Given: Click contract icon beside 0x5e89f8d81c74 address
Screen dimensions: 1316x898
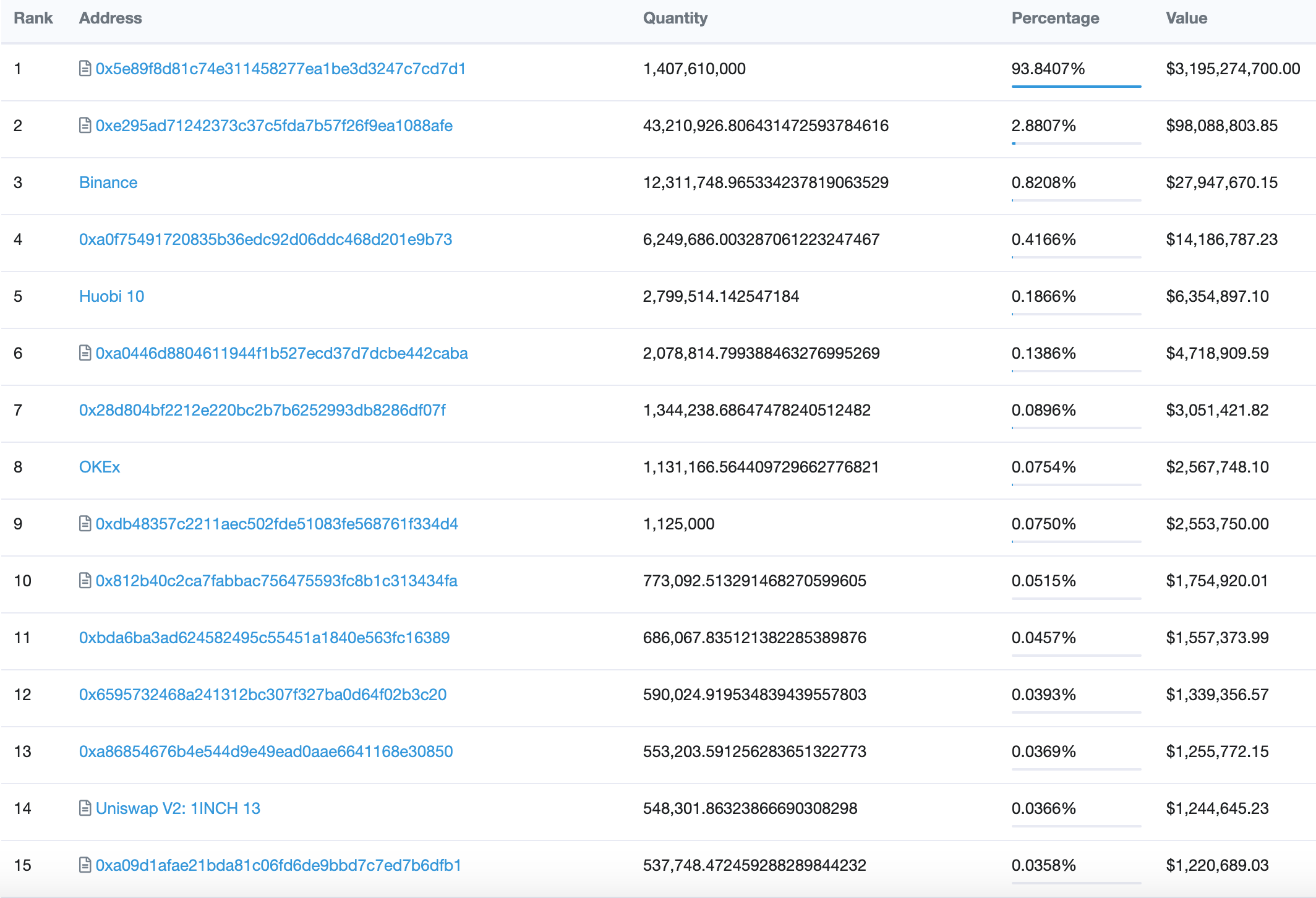Looking at the screenshot, I should [x=85, y=69].
